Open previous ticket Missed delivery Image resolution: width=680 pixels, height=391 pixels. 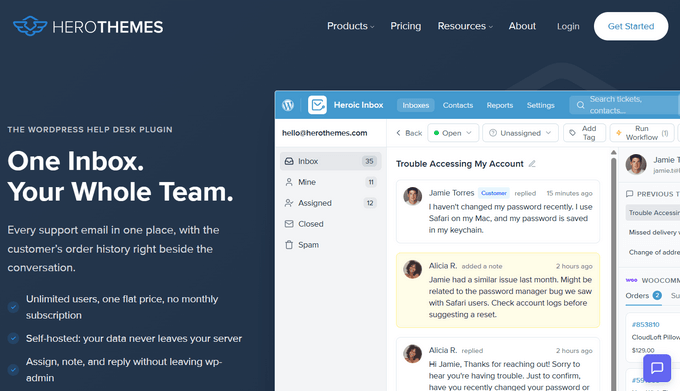pos(654,232)
